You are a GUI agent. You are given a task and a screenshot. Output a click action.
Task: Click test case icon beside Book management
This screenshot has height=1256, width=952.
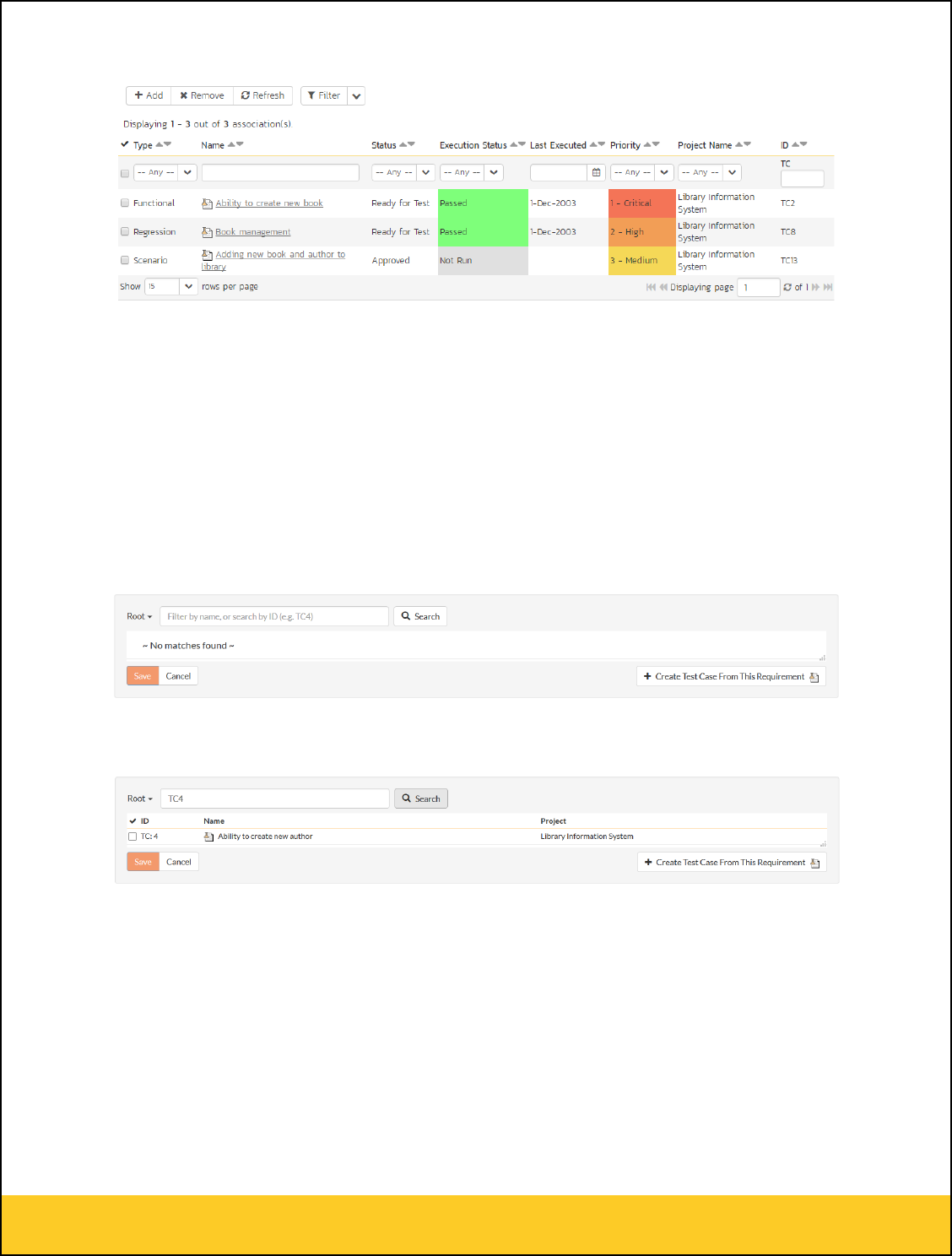tap(207, 232)
